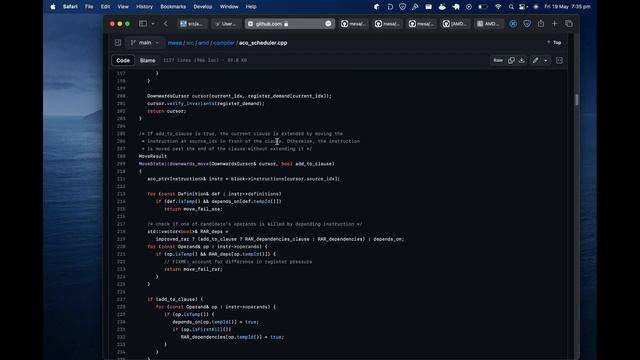Click the Wi-Fi status icon
This screenshot has width=640, height=360.
[x=498, y=7]
